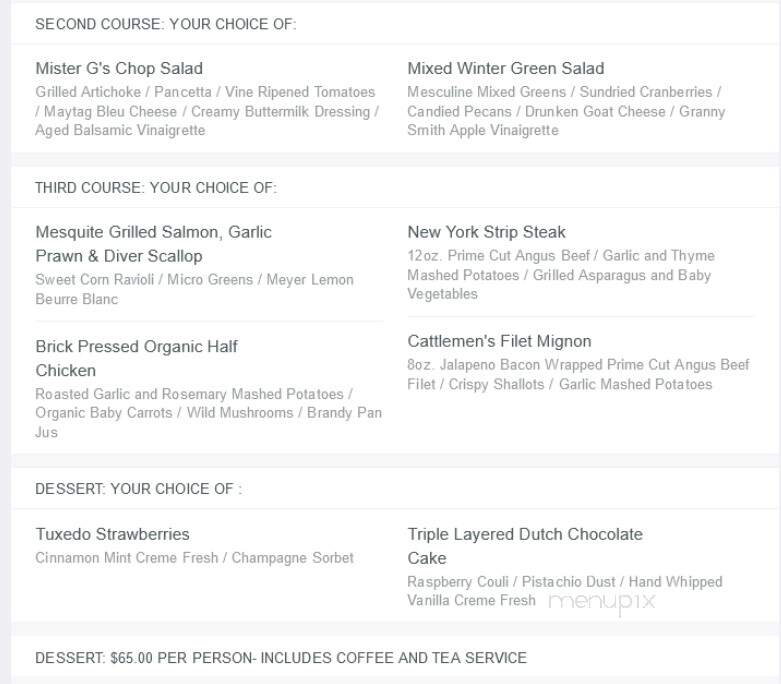Click the Cinnamon Mint Creme Fresh description
781x684 pixels.
click(x=194, y=558)
